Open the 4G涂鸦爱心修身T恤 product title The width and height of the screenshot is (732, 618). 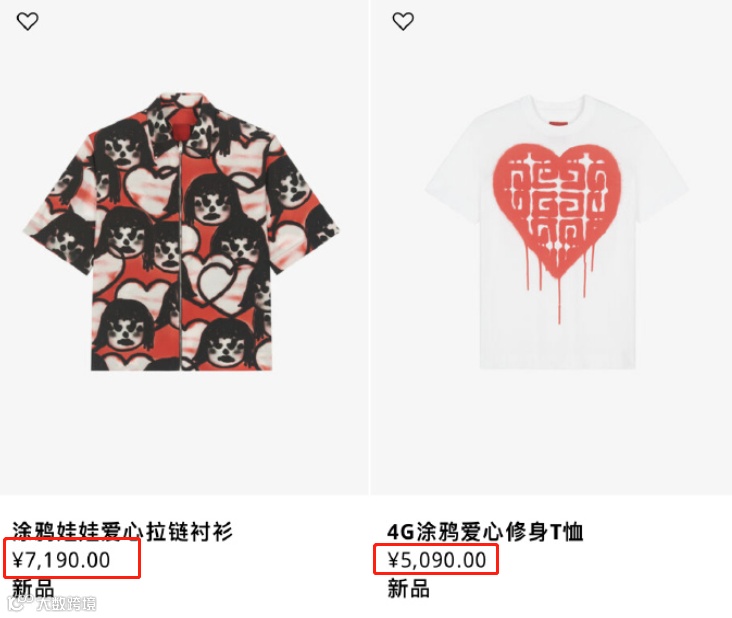[x=485, y=531]
